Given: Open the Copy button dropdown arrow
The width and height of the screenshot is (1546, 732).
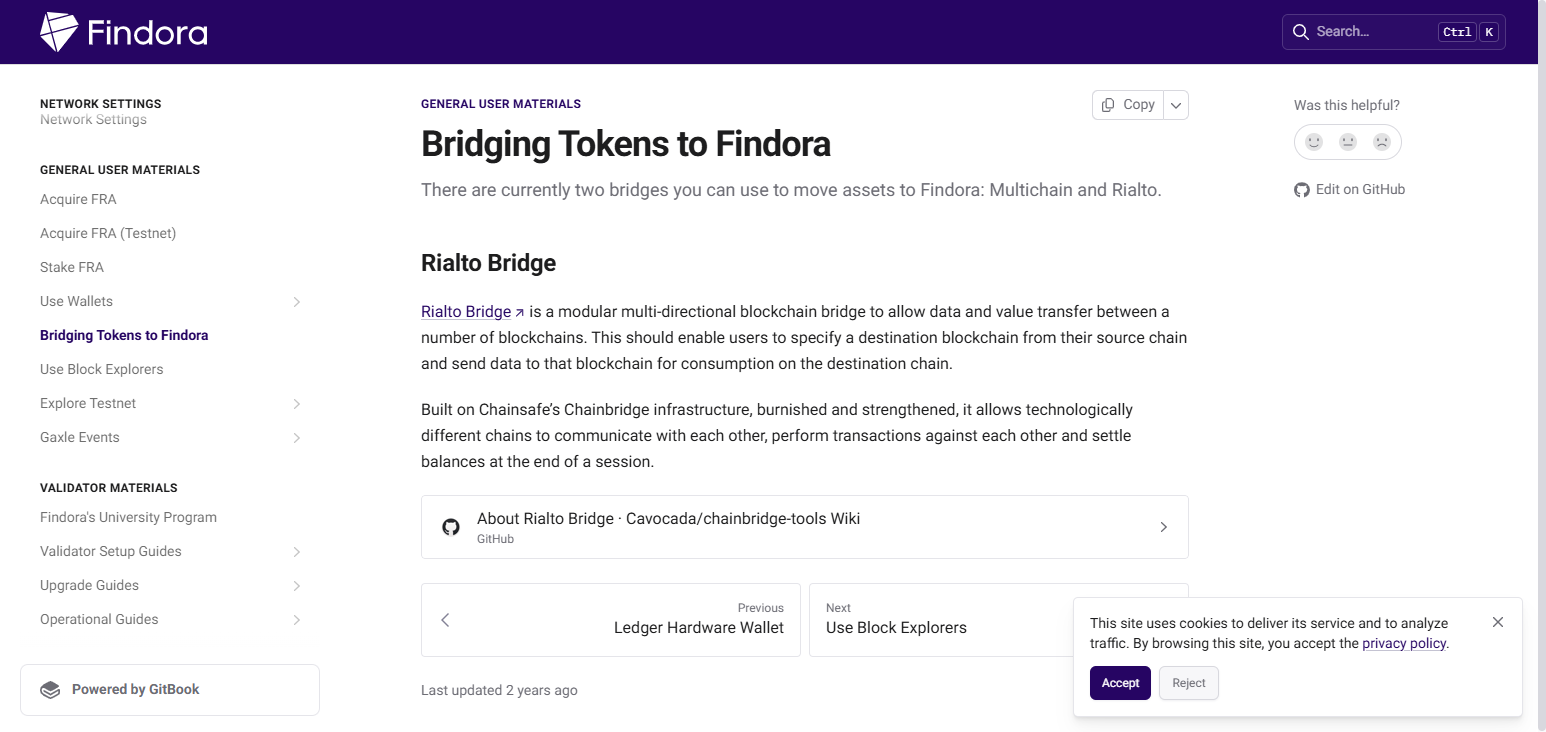Looking at the screenshot, I should coord(1176,104).
